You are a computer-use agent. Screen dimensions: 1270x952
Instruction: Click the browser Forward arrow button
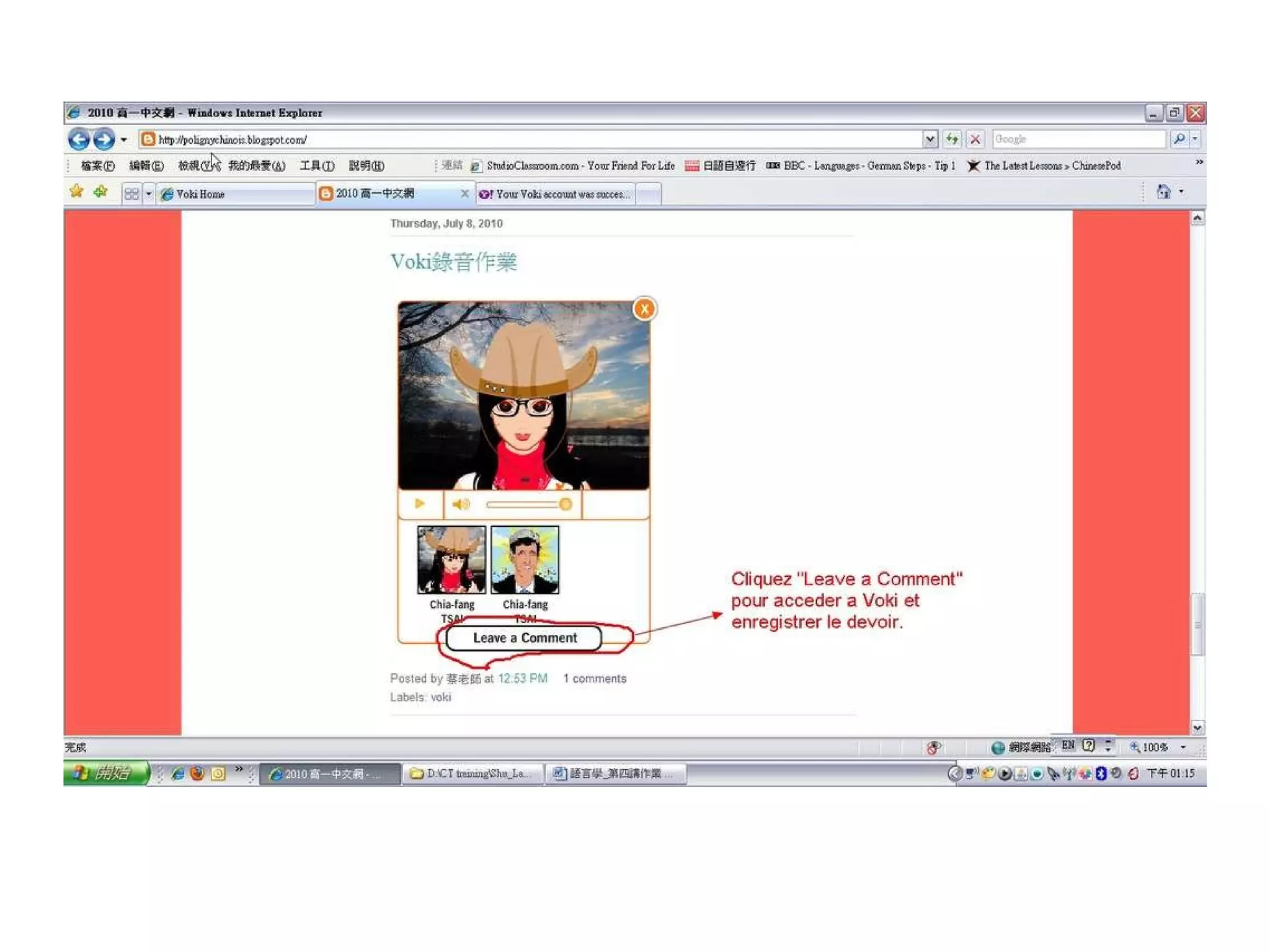[x=104, y=139]
